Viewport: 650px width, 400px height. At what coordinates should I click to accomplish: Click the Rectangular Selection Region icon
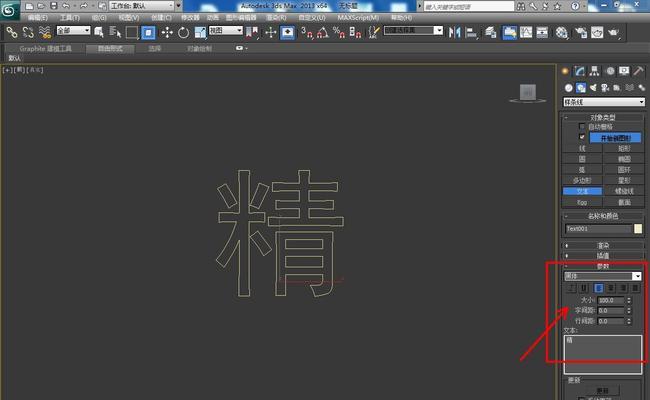(x=132, y=32)
